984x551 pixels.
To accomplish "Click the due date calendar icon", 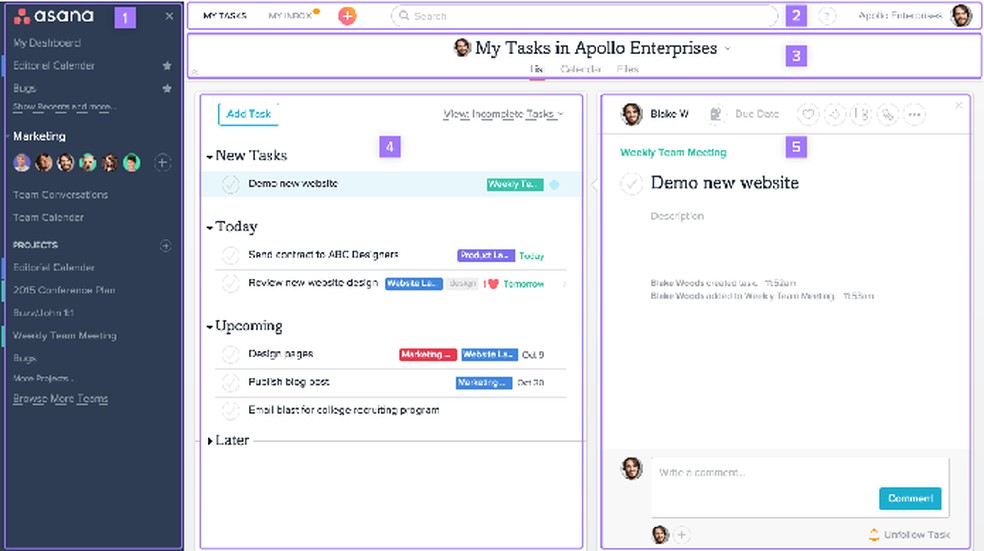I will click(x=715, y=114).
